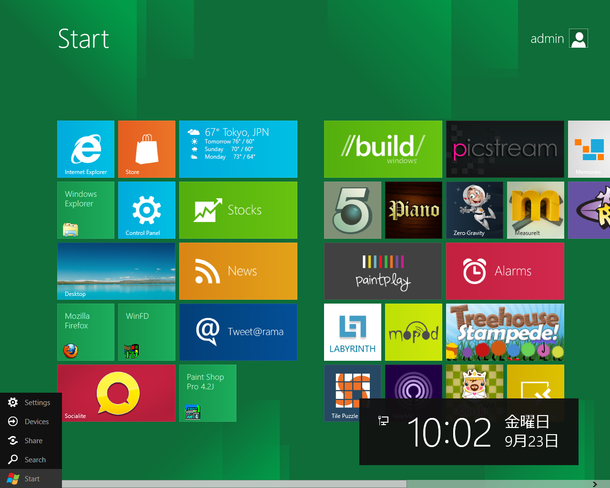
Task: Open the Tokyo weather tile
Action: (x=238, y=149)
